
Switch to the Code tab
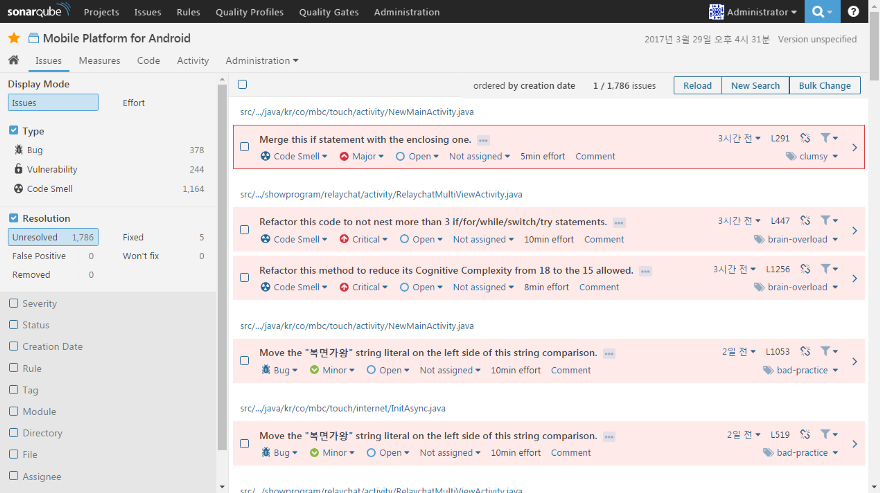149,60
